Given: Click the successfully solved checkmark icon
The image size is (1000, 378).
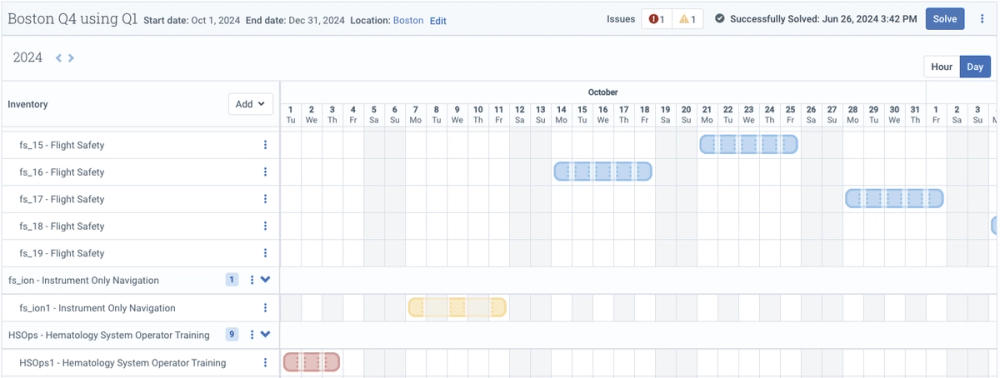Looking at the screenshot, I should (719, 19).
